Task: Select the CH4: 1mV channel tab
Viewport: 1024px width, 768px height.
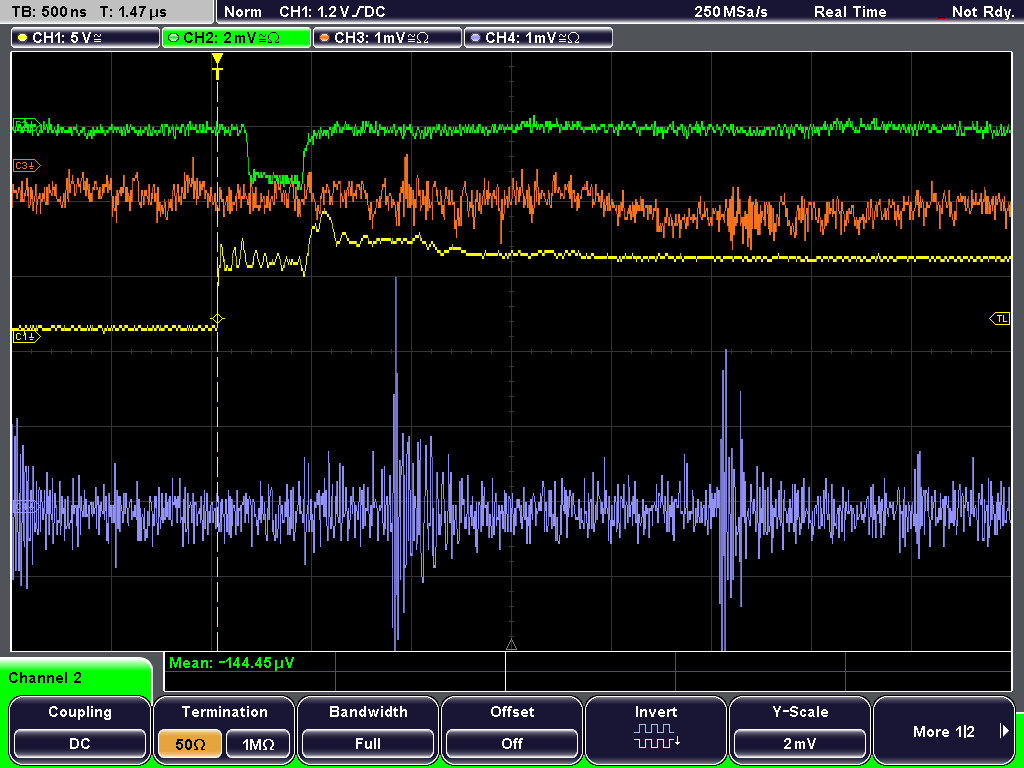Action: click(x=538, y=38)
